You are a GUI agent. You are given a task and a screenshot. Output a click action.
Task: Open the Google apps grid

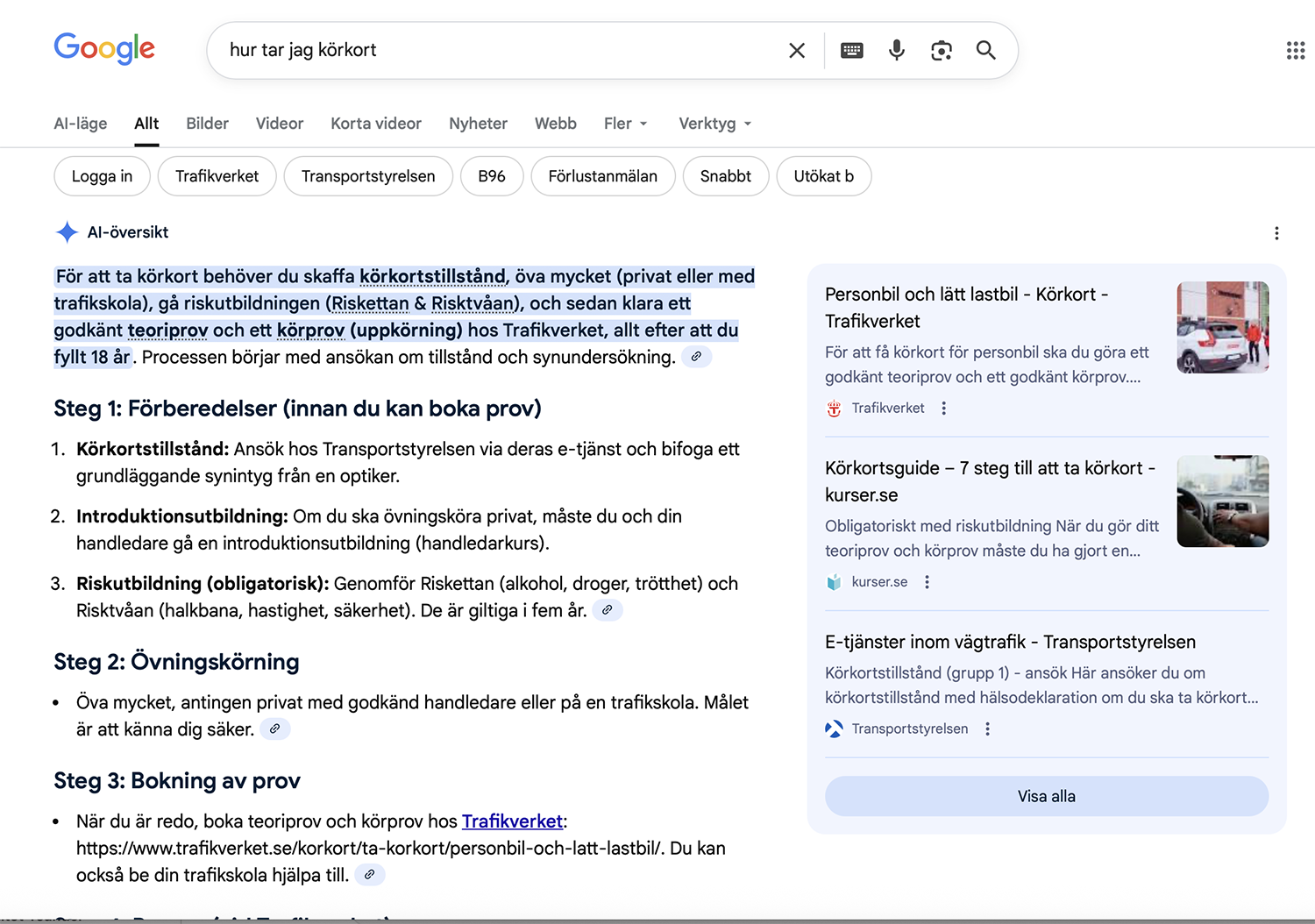click(1295, 51)
